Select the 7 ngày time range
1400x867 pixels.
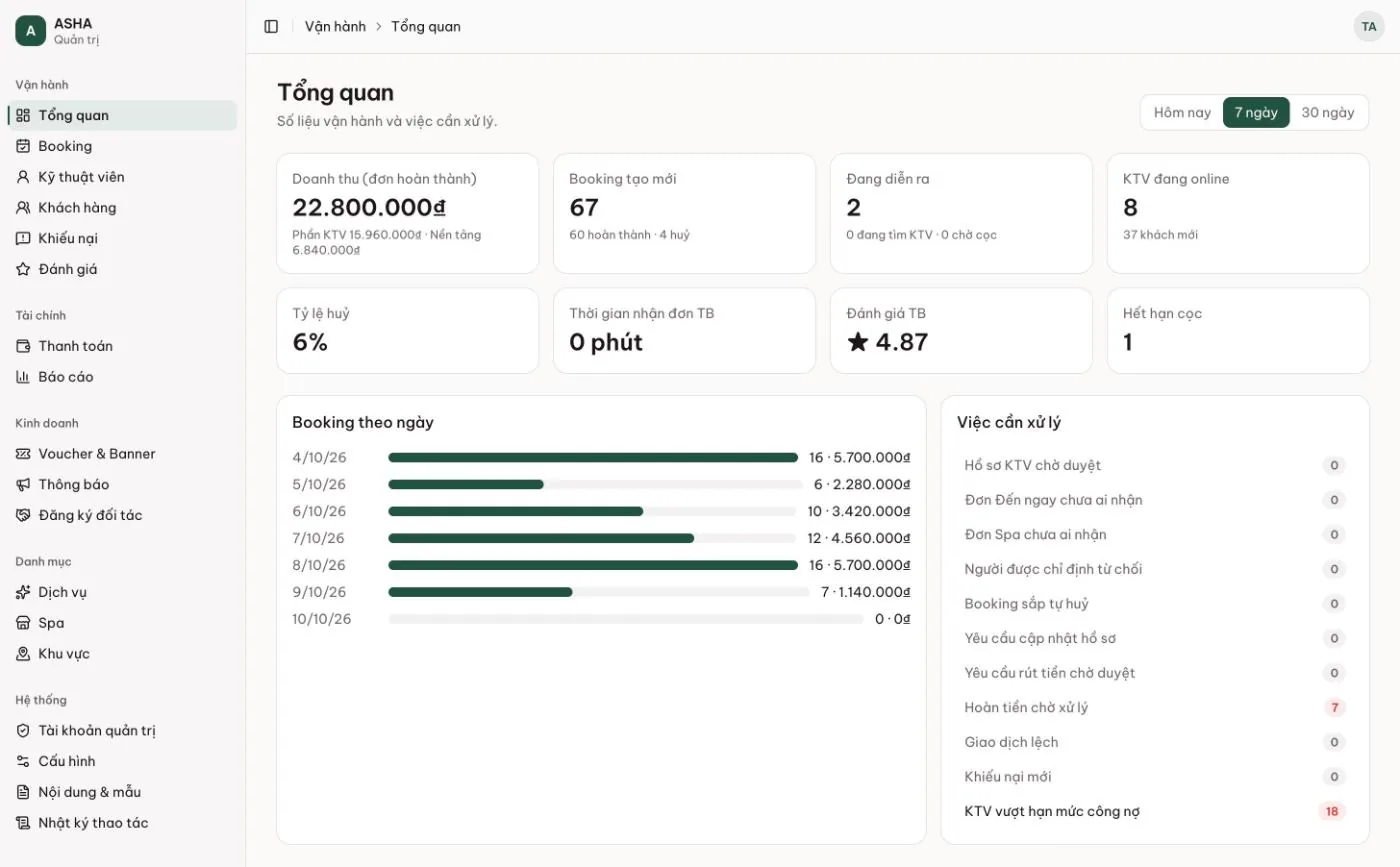(1256, 112)
